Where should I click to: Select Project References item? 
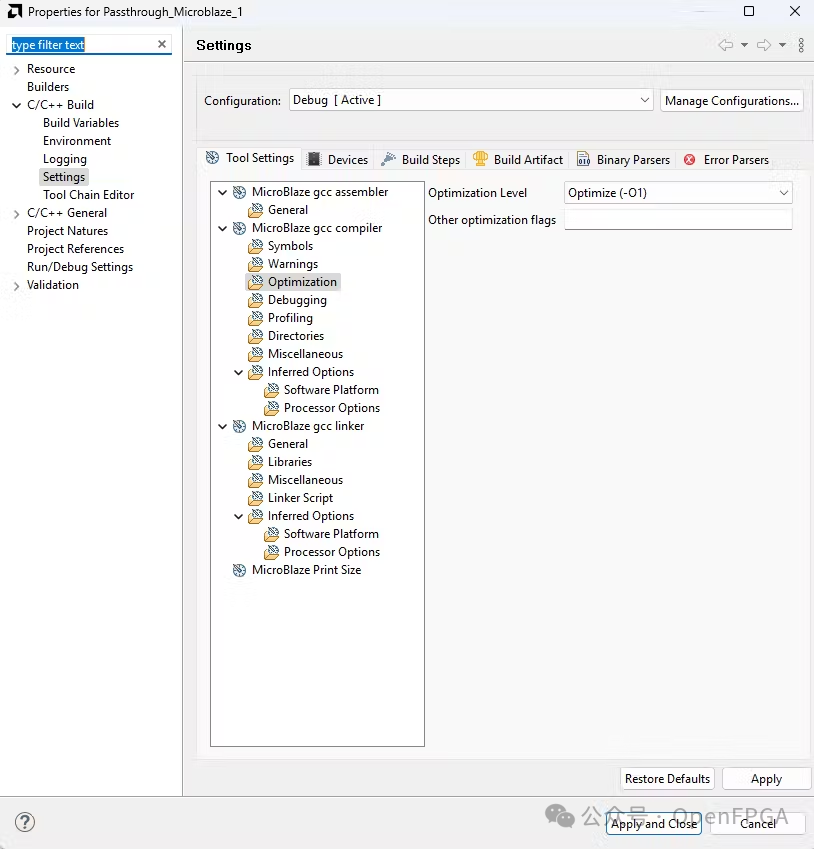click(x=75, y=249)
